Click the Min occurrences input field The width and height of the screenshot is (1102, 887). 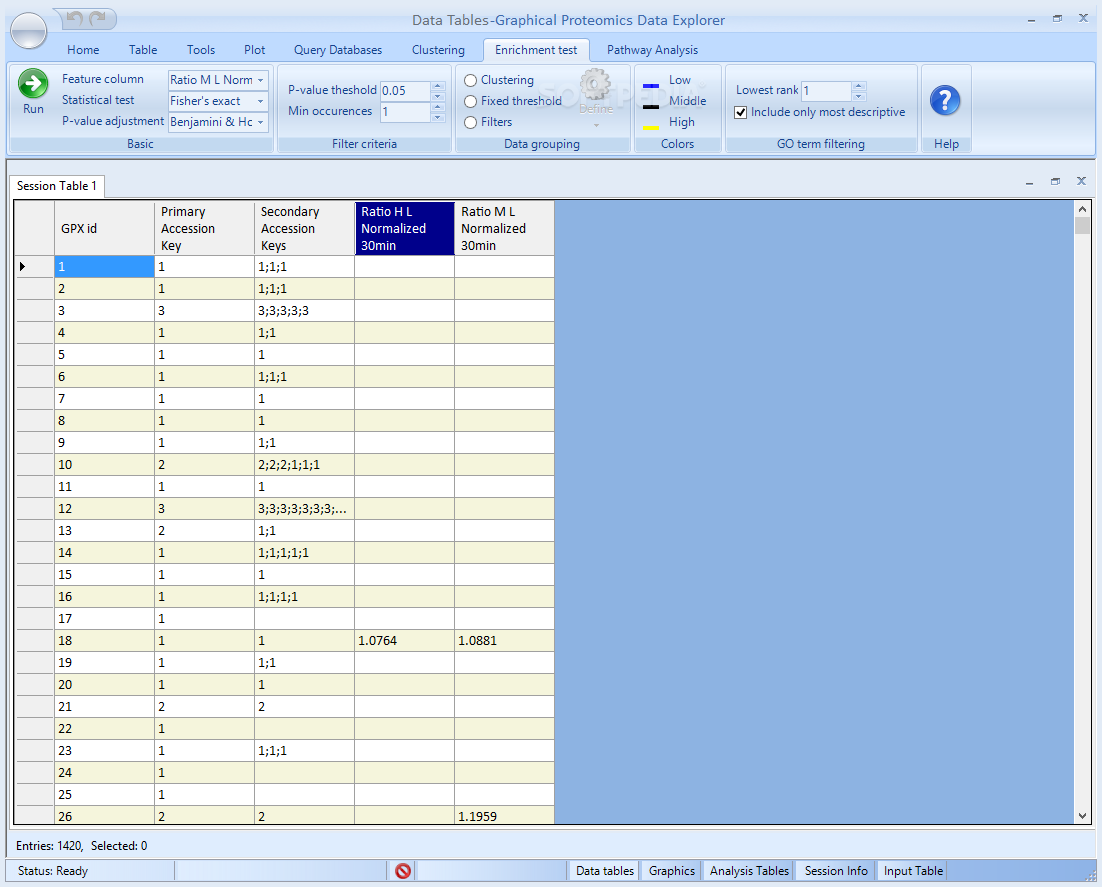pyautogui.click(x=406, y=112)
